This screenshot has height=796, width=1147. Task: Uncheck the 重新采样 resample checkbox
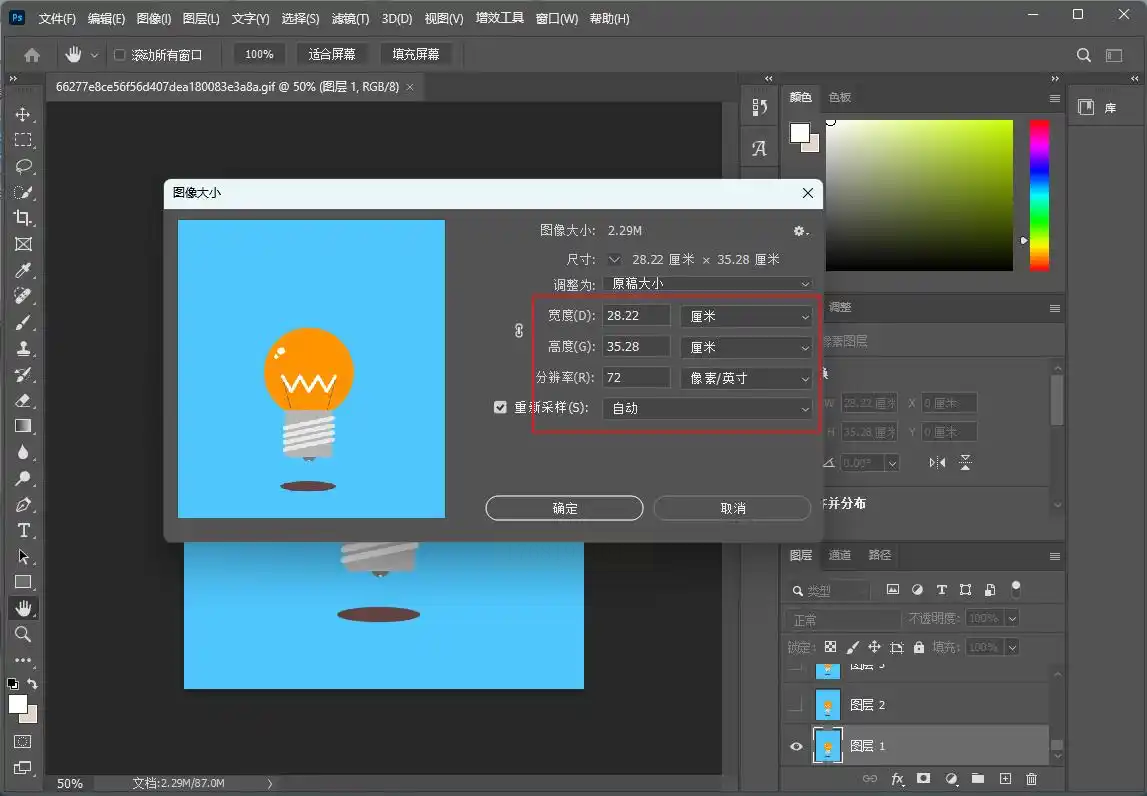[x=501, y=408]
